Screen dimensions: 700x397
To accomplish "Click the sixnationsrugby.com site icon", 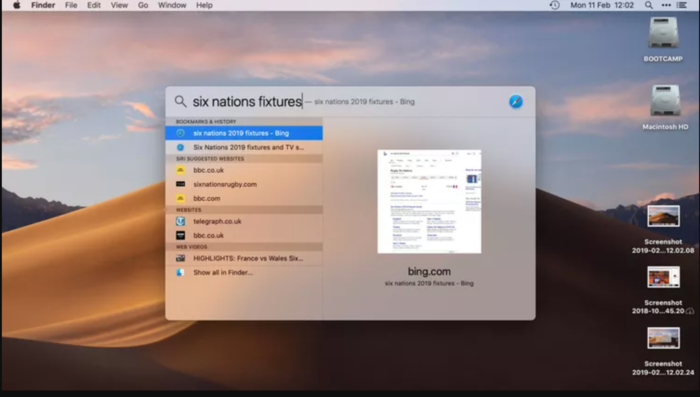I will coord(180,184).
